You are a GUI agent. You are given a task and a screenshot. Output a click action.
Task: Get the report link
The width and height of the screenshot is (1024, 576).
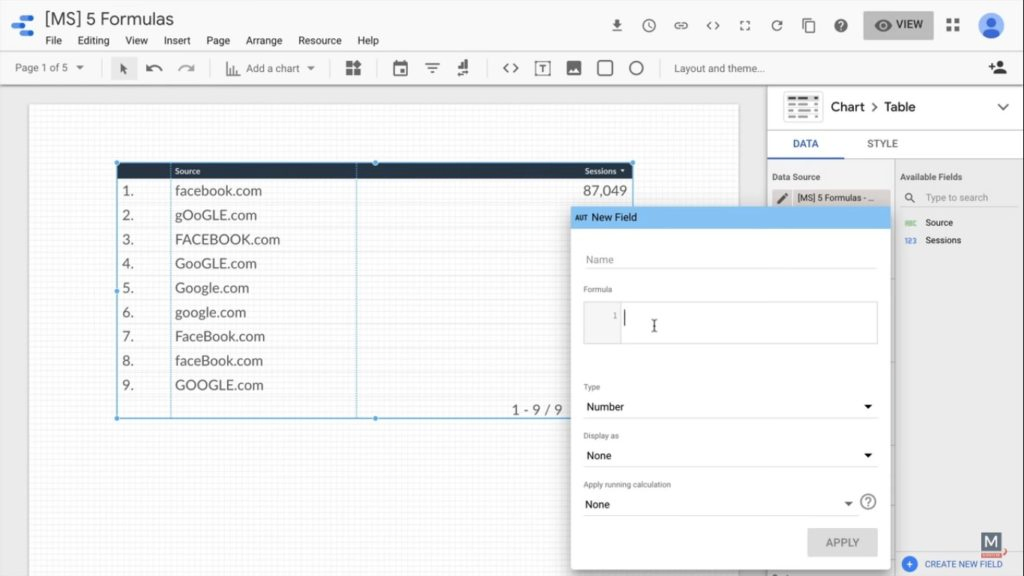pos(681,26)
